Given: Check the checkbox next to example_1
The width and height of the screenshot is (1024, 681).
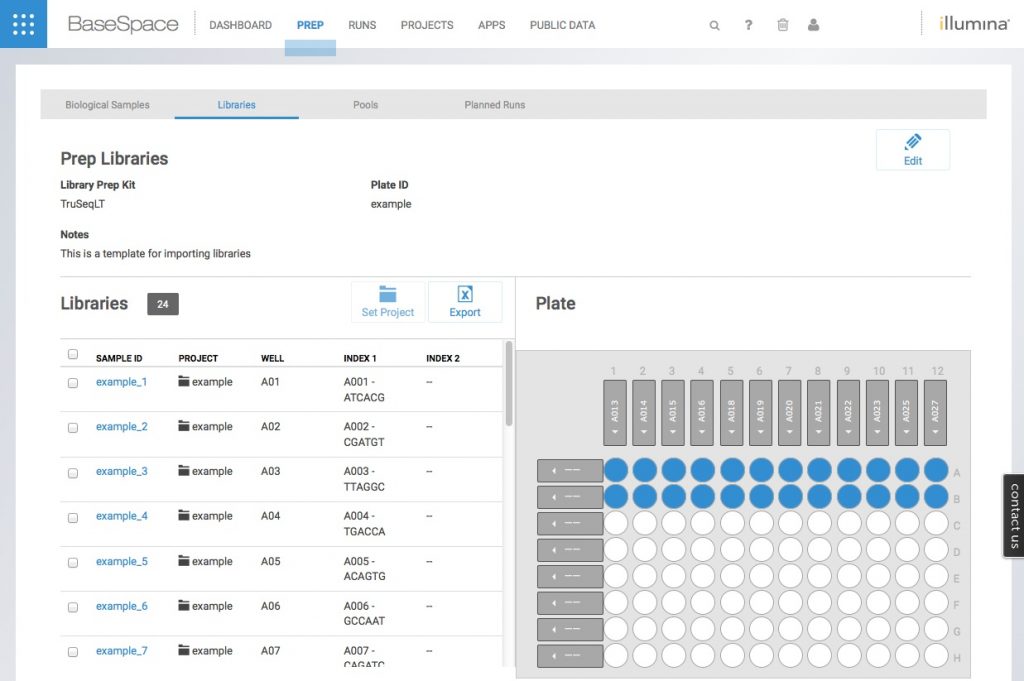Looking at the screenshot, I should point(72,384).
